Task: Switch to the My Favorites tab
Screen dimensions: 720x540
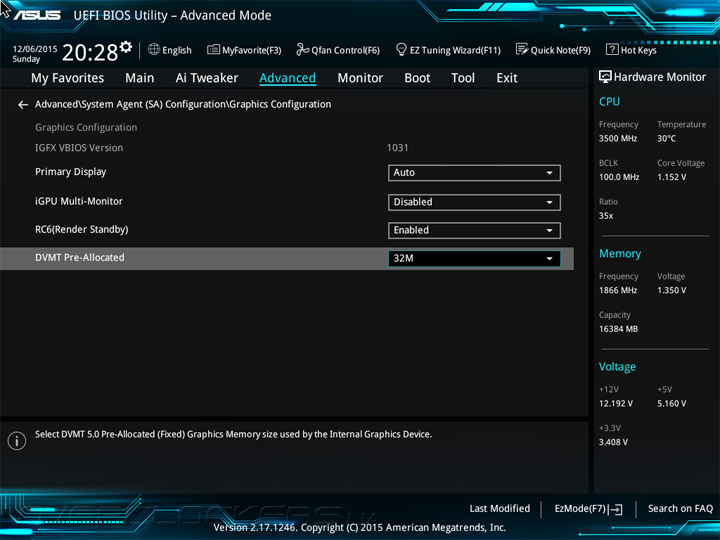Action: click(68, 78)
